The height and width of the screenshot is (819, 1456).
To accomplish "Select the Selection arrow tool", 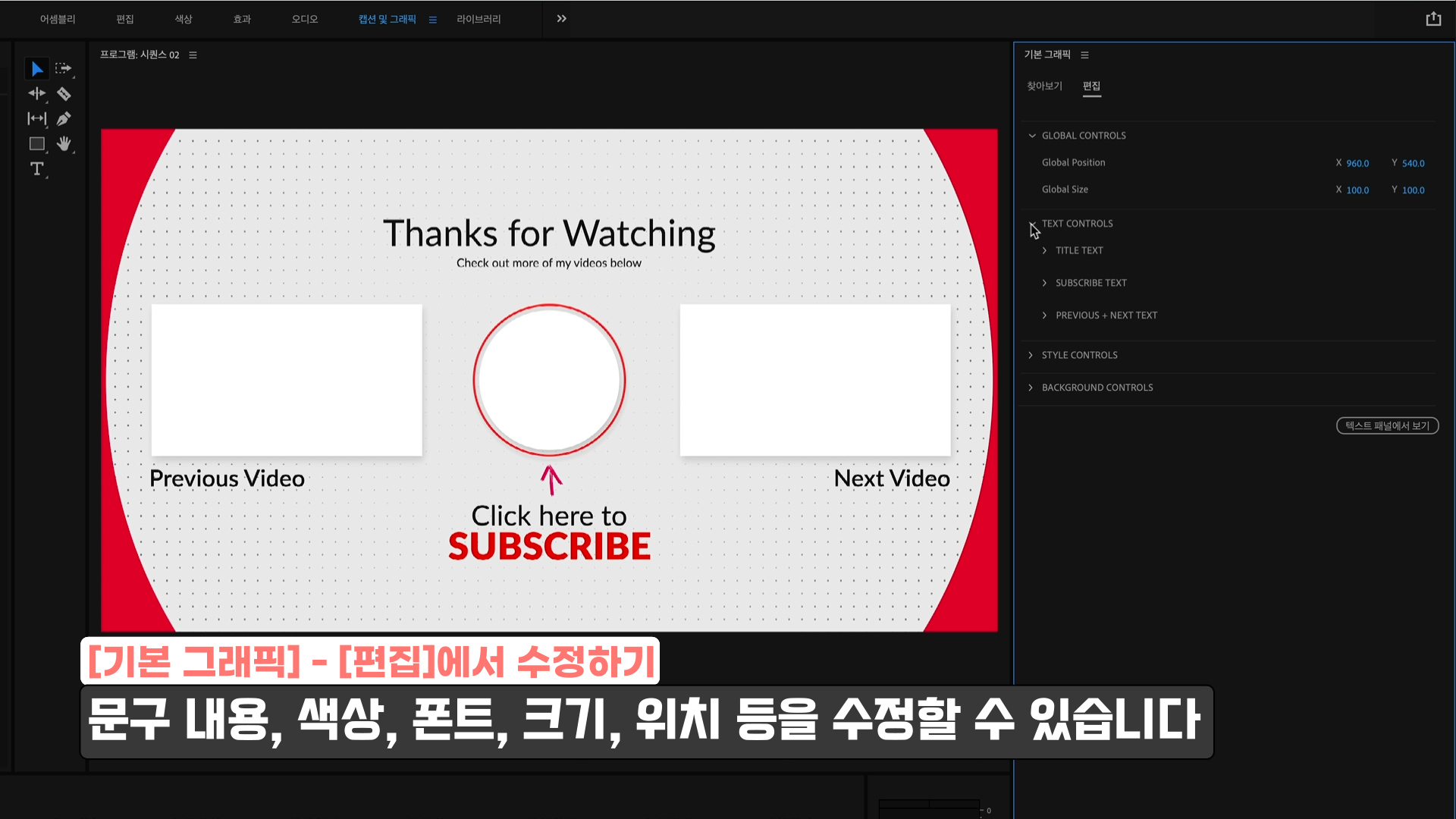I will (36, 69).
